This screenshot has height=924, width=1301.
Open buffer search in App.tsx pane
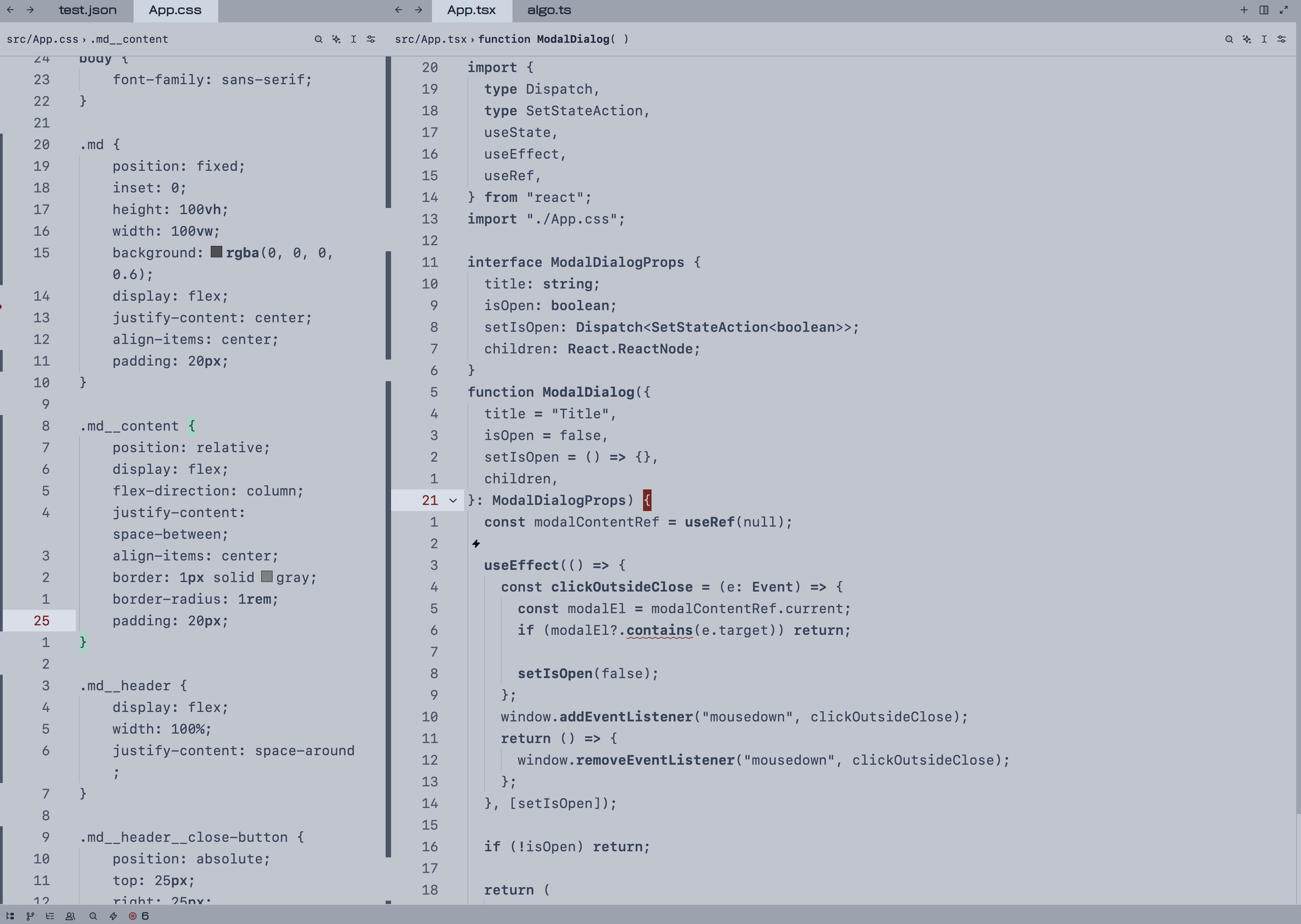click(x=1229, y=39)
